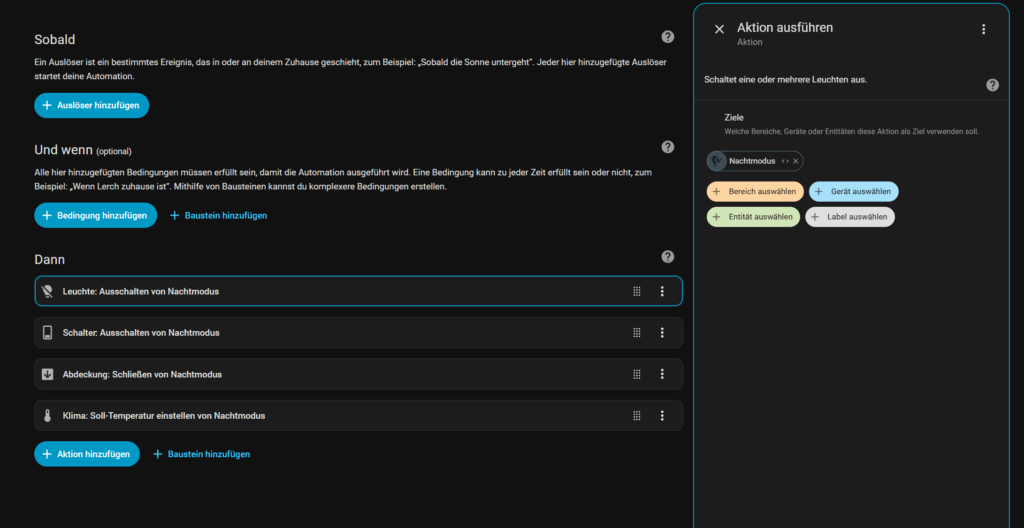Click the Auslöser hinzufügen button
The image size is (1024, 528).
click(92, 105)
